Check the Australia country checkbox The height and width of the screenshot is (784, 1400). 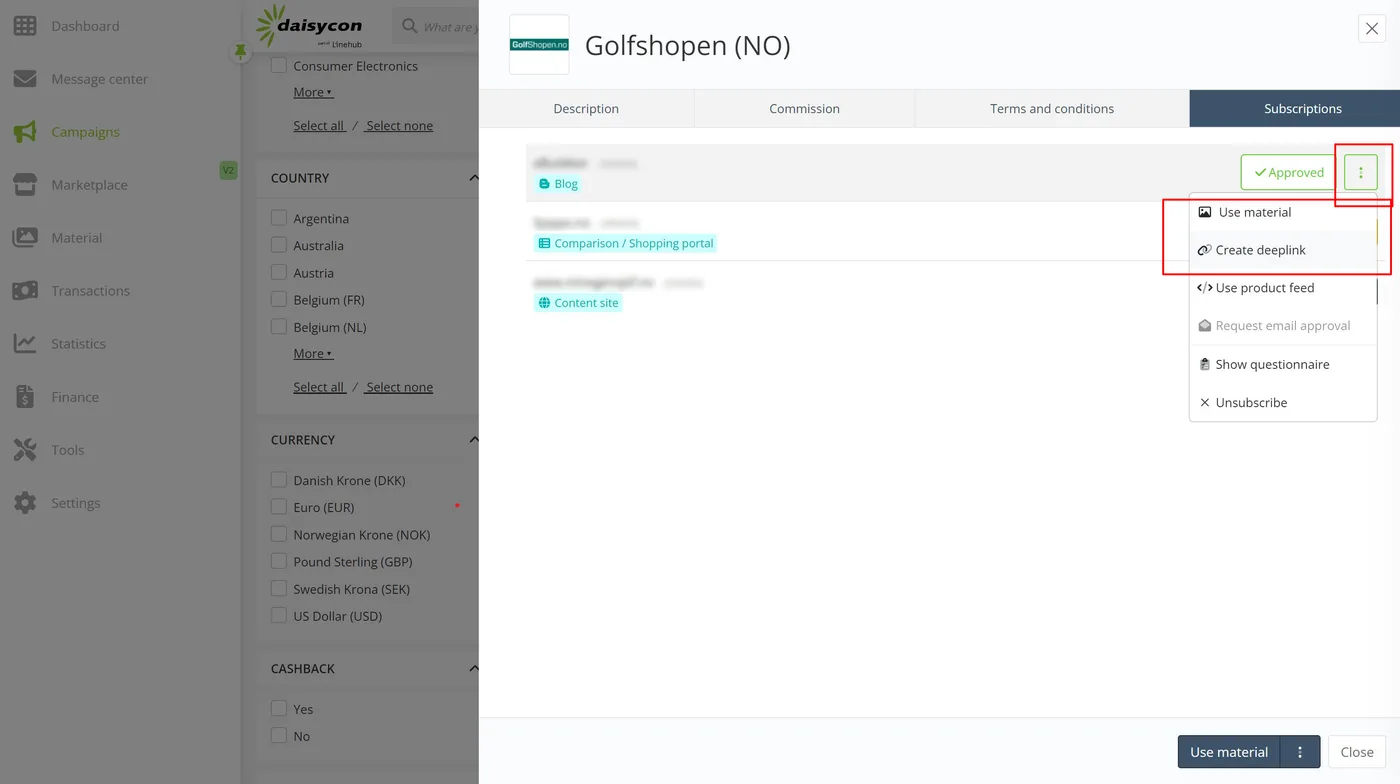point(279,245)
